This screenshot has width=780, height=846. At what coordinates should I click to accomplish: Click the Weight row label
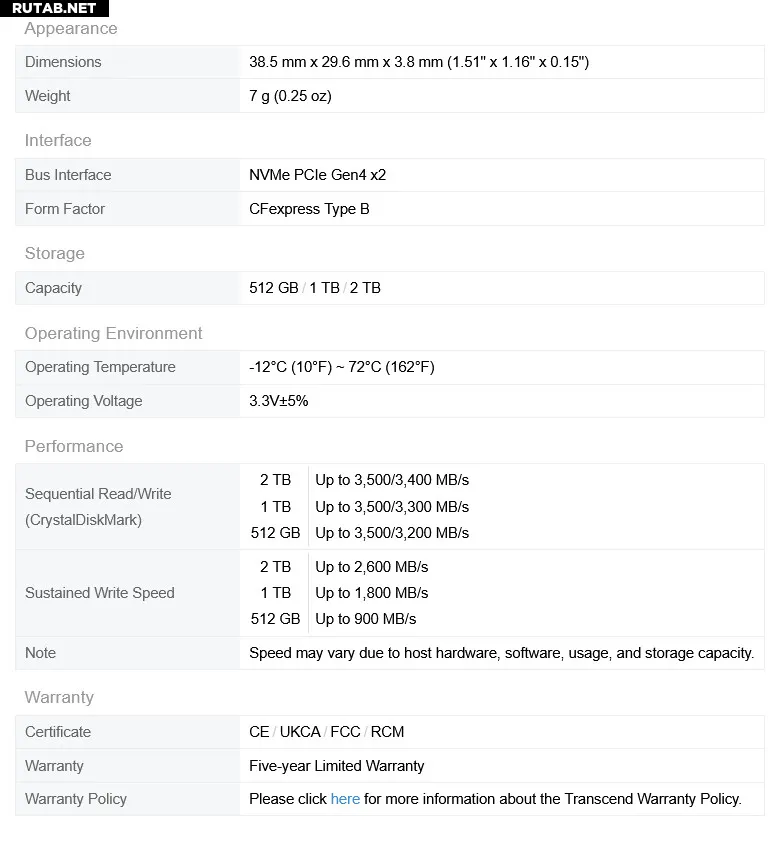point(48,96)
